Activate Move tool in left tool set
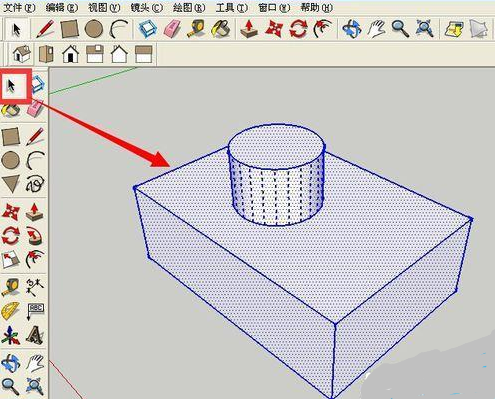Screen dimensions: 495x399 (11, 212)
